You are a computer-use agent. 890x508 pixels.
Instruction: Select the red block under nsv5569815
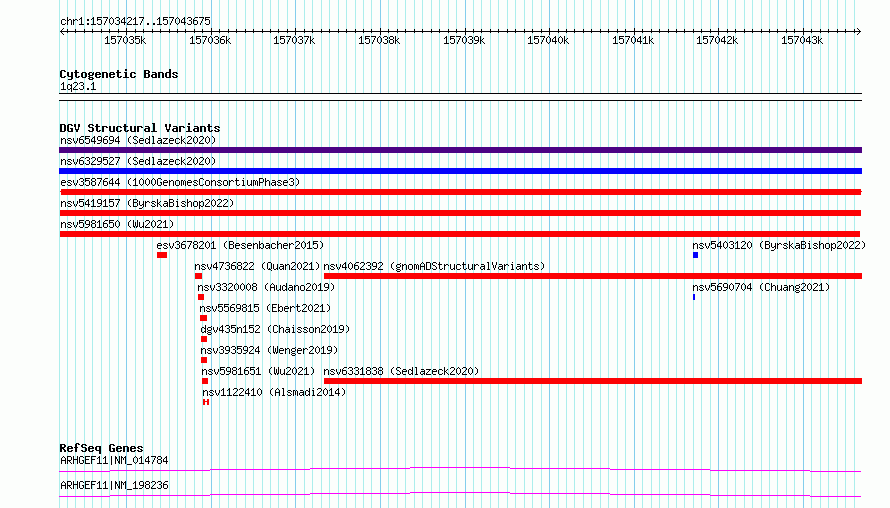click(x=203, y=318)
